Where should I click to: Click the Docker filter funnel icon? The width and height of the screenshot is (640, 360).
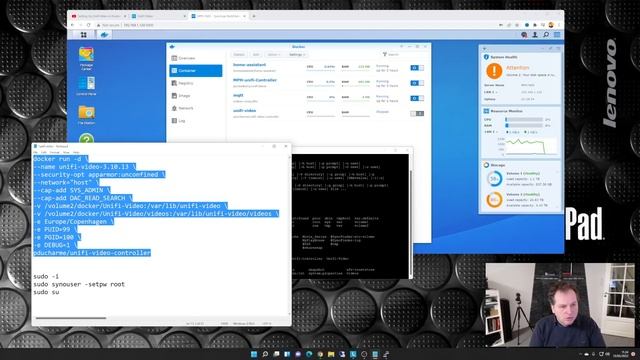click(x=384, y=54)
